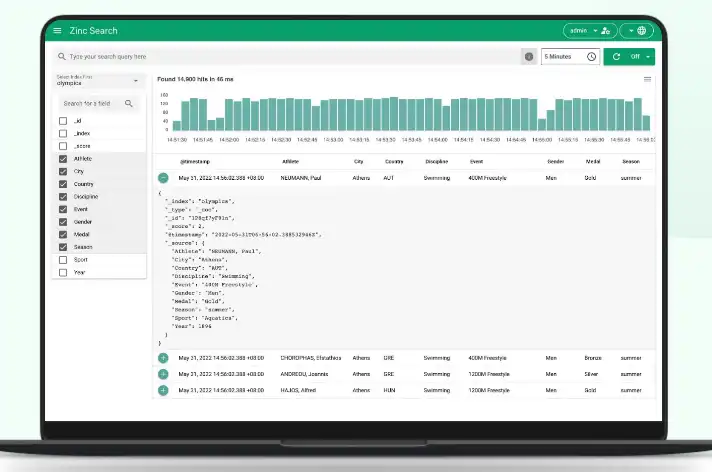
Task: Uncheck the City field checkbox
Action: tap(63, 171)
